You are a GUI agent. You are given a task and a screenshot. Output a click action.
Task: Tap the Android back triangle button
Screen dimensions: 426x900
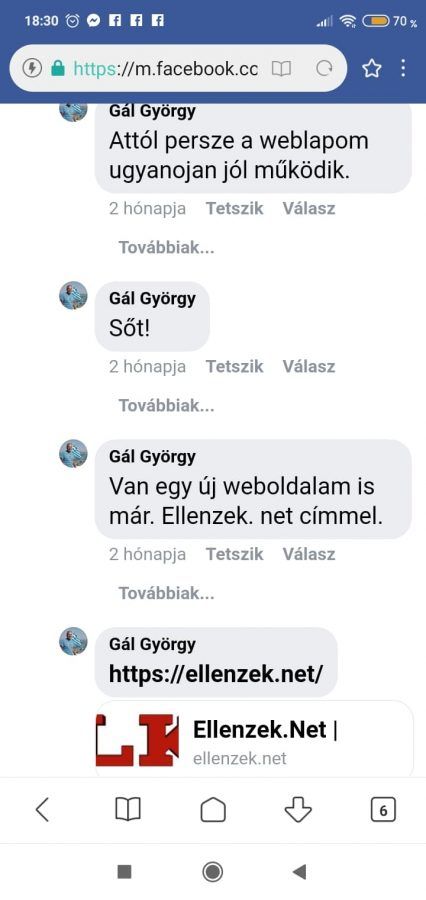point(299,872)
